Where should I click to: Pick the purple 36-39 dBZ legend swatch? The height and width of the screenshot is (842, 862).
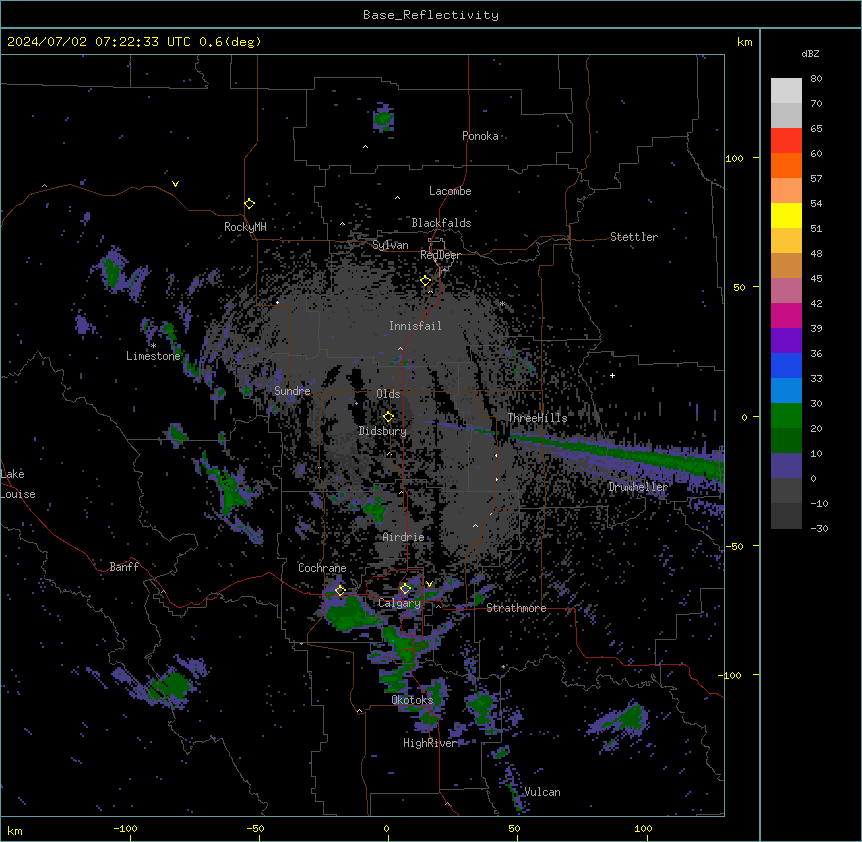786,341
